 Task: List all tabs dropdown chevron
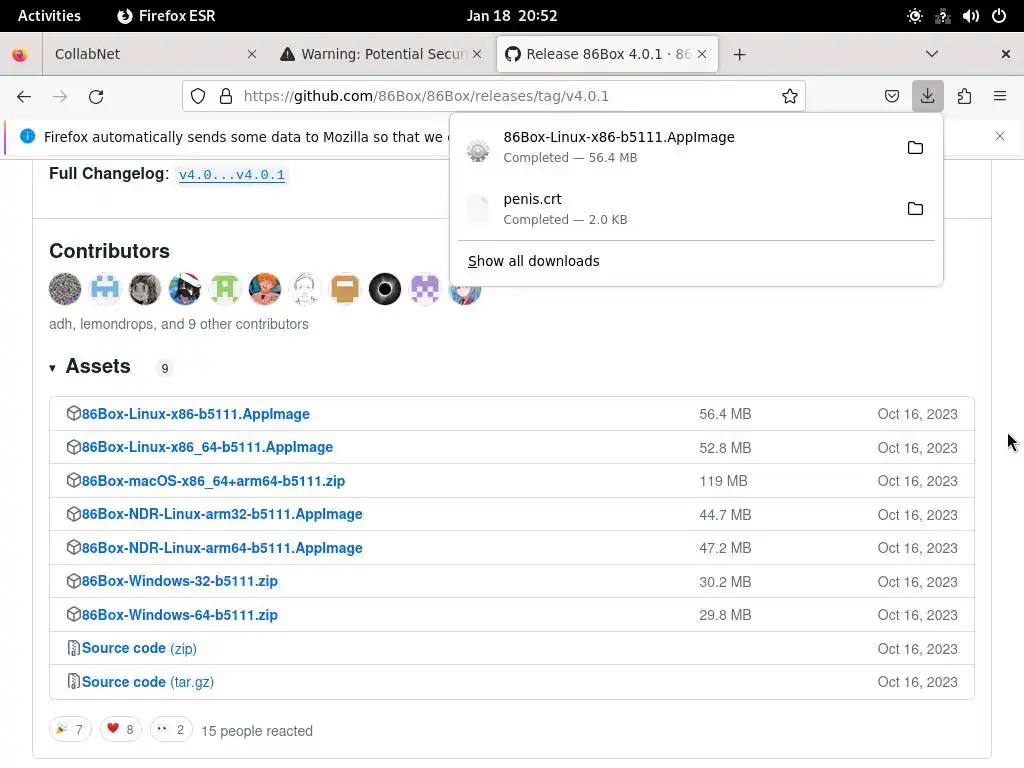(932, 54)
